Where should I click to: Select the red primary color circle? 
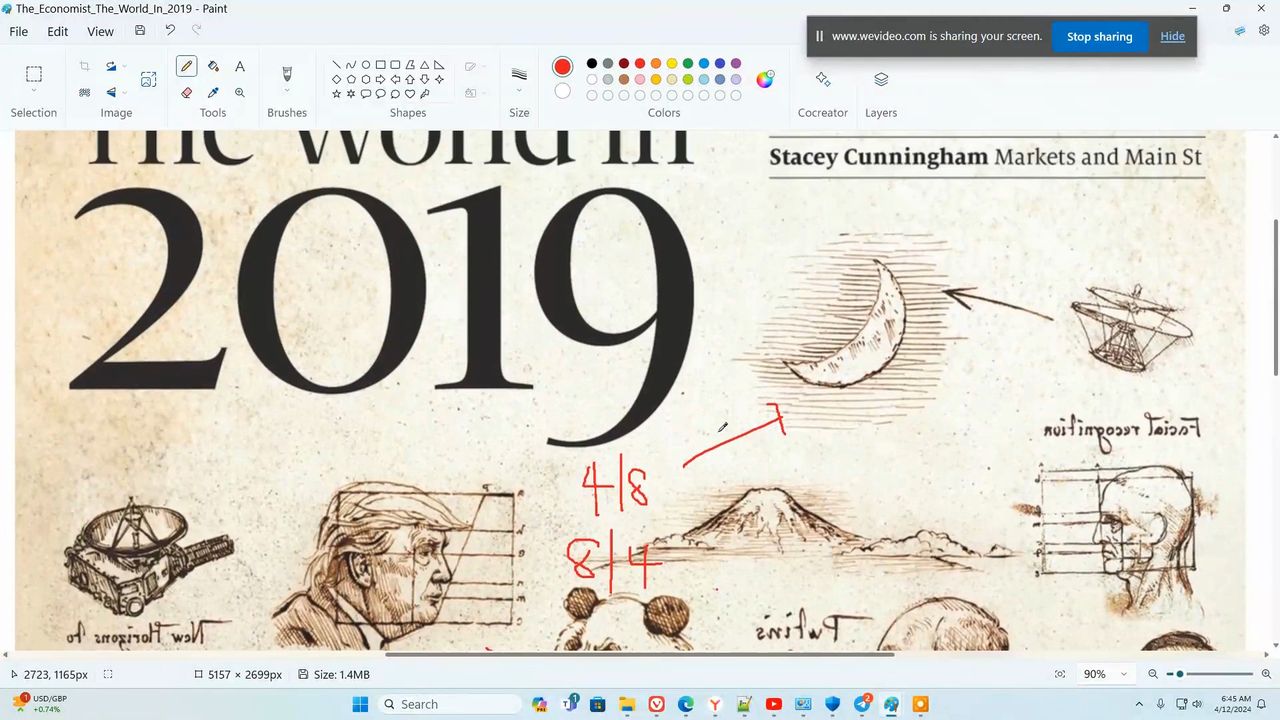563,66
